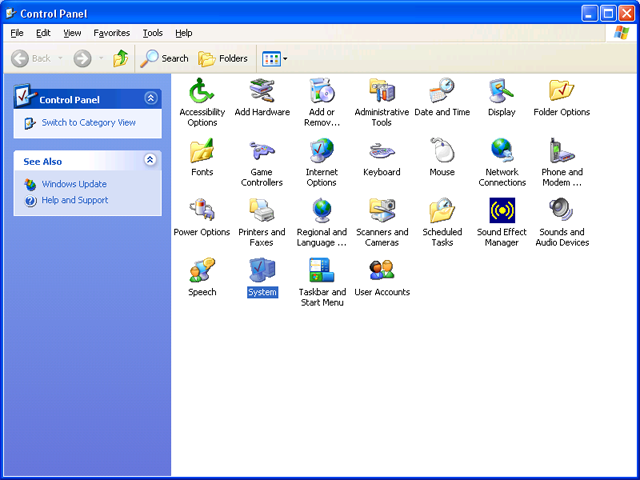Collapse the See Also sidebar section
The height and width of the screenshot is (480, 640).
pyautogui.click(x=150, y=160)
